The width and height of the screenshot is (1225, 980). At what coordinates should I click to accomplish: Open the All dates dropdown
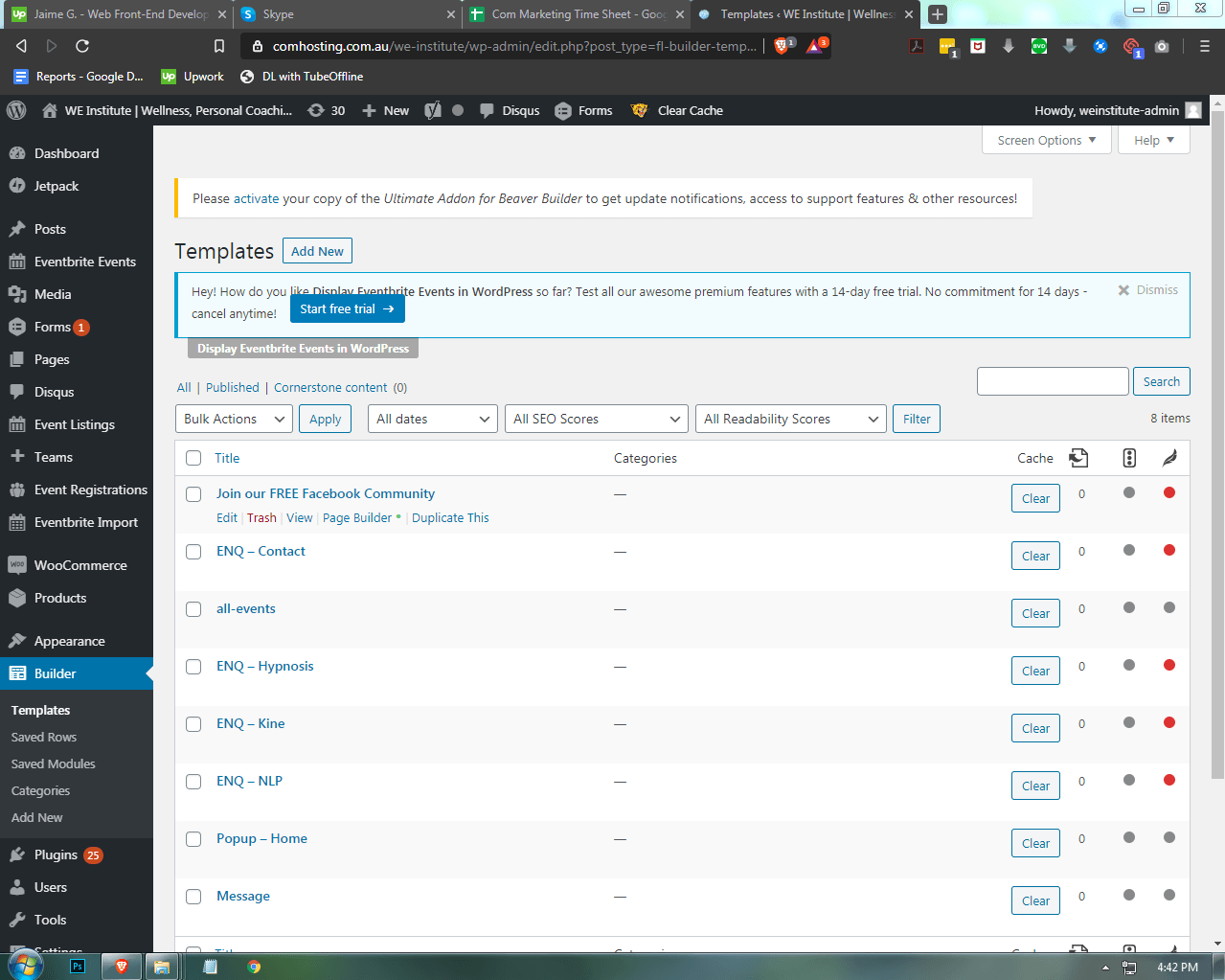tap(432, 419)
